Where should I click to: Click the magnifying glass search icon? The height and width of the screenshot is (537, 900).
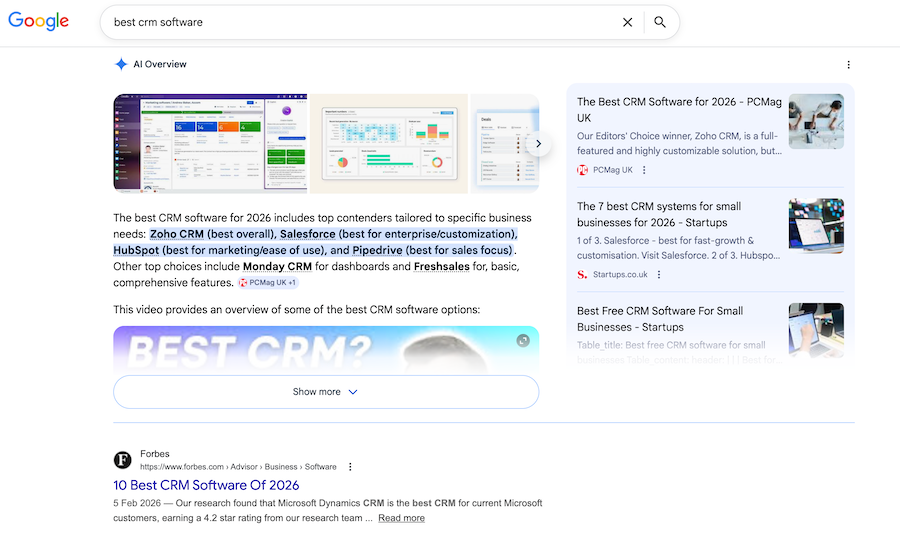tap(660, 22)
